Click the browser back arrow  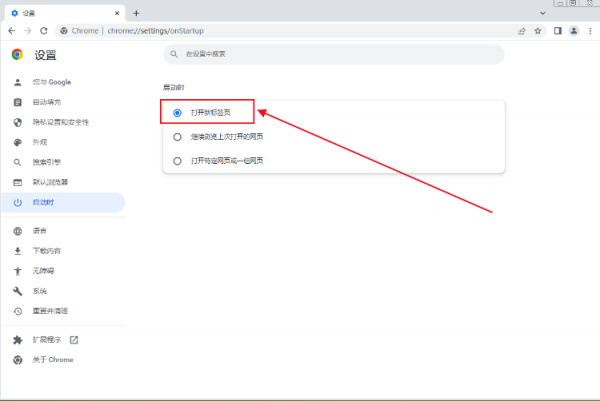pos(11,31)
